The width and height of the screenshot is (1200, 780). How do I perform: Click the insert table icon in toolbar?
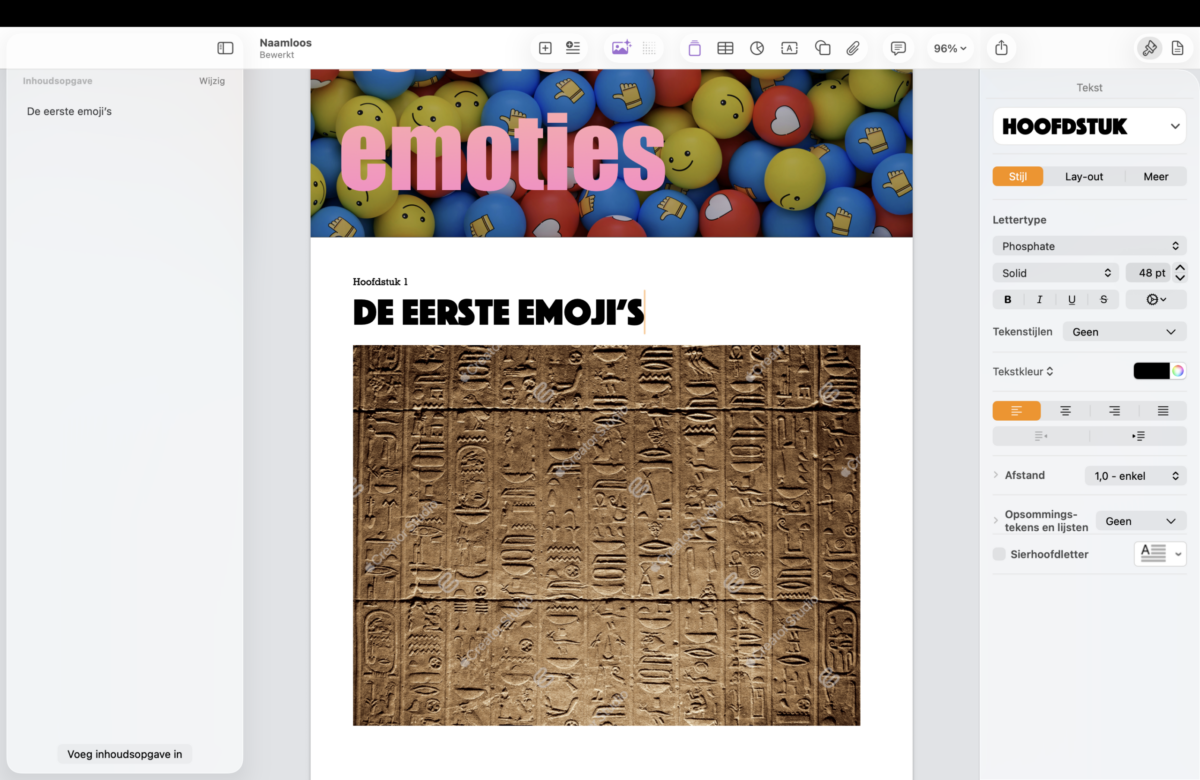[725, 48]
